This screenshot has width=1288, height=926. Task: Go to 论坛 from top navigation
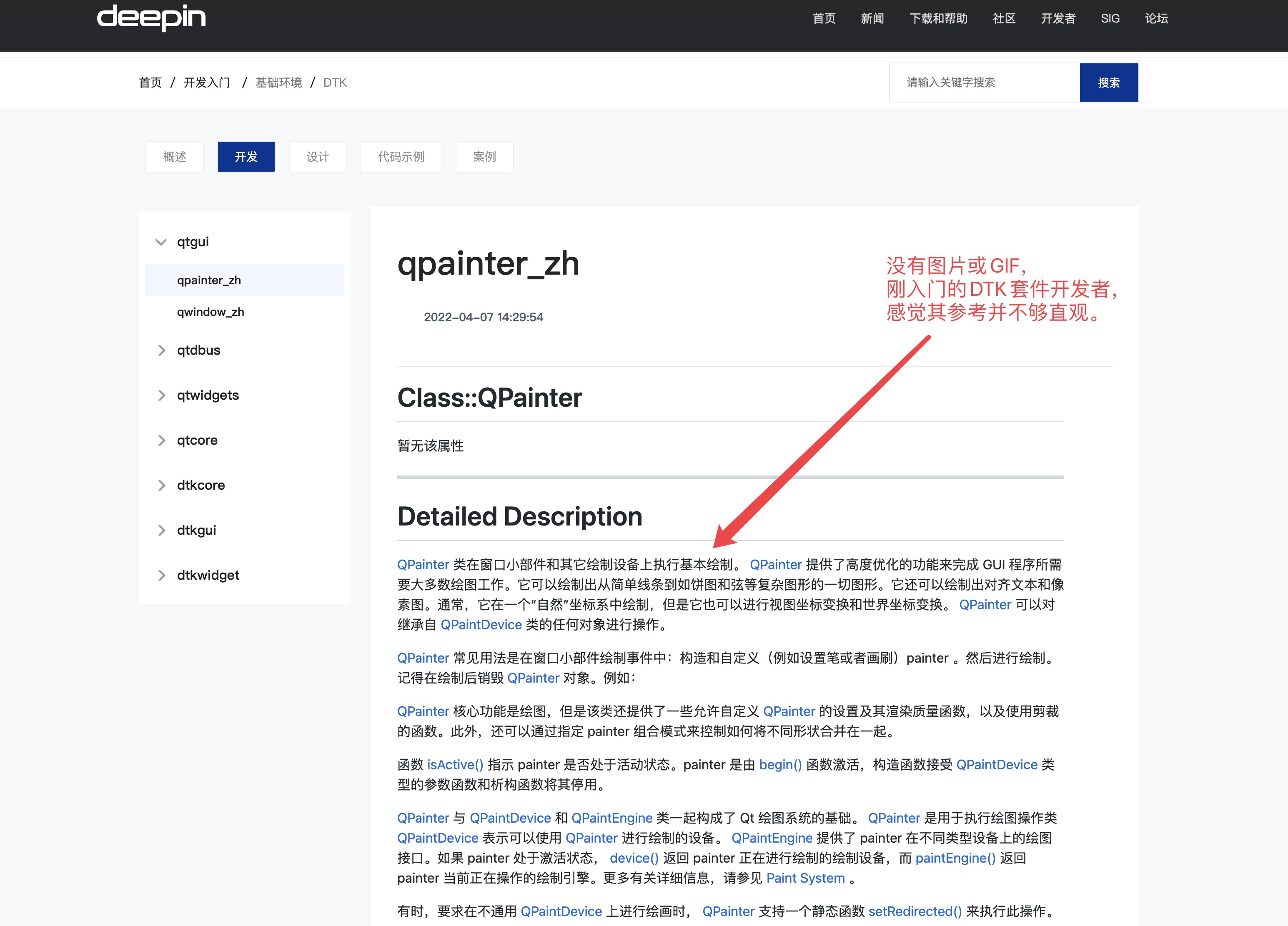[x=1156, y=18]
